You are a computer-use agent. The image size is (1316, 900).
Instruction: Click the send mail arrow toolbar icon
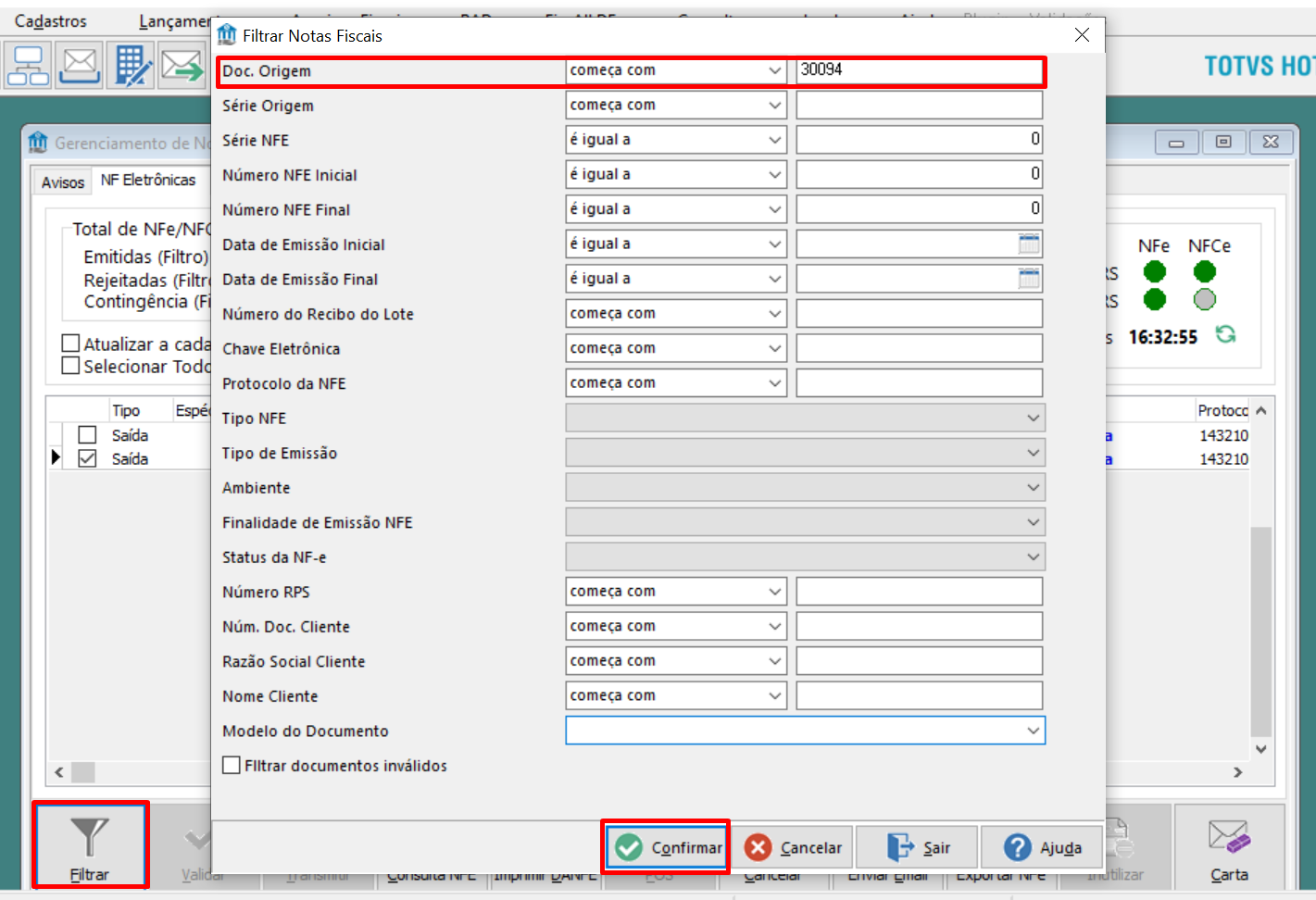click(182, 66)
